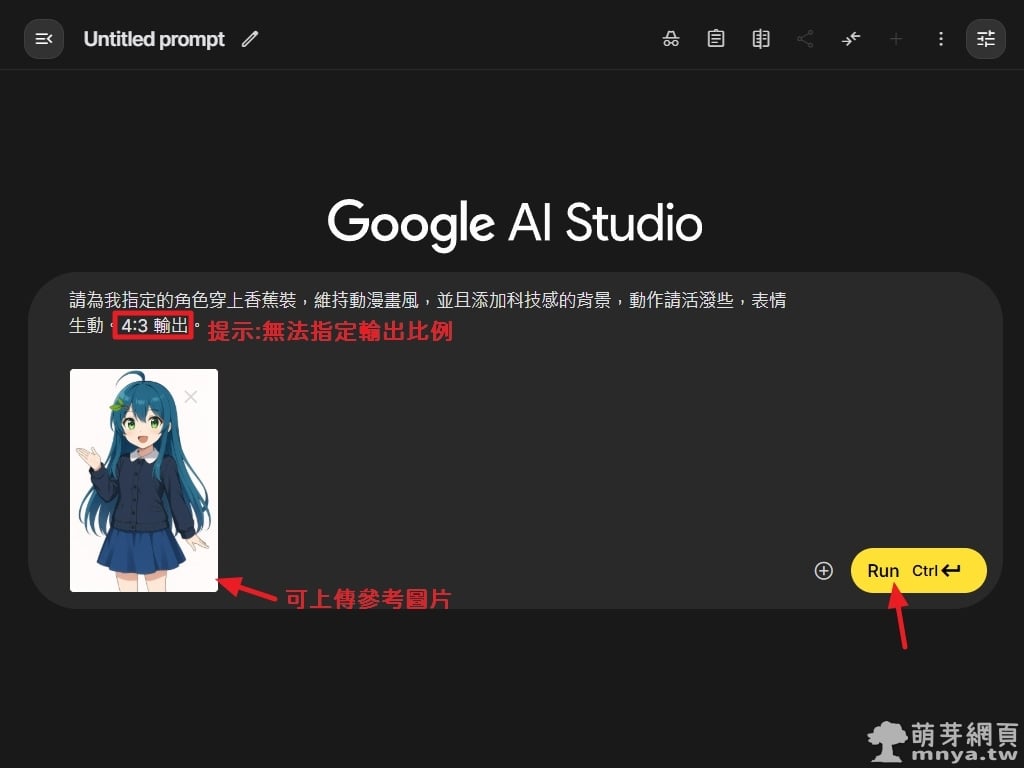
Task: Click the "Untitled prompt" title
Action: pyautogui.click(x=154, y=39)
